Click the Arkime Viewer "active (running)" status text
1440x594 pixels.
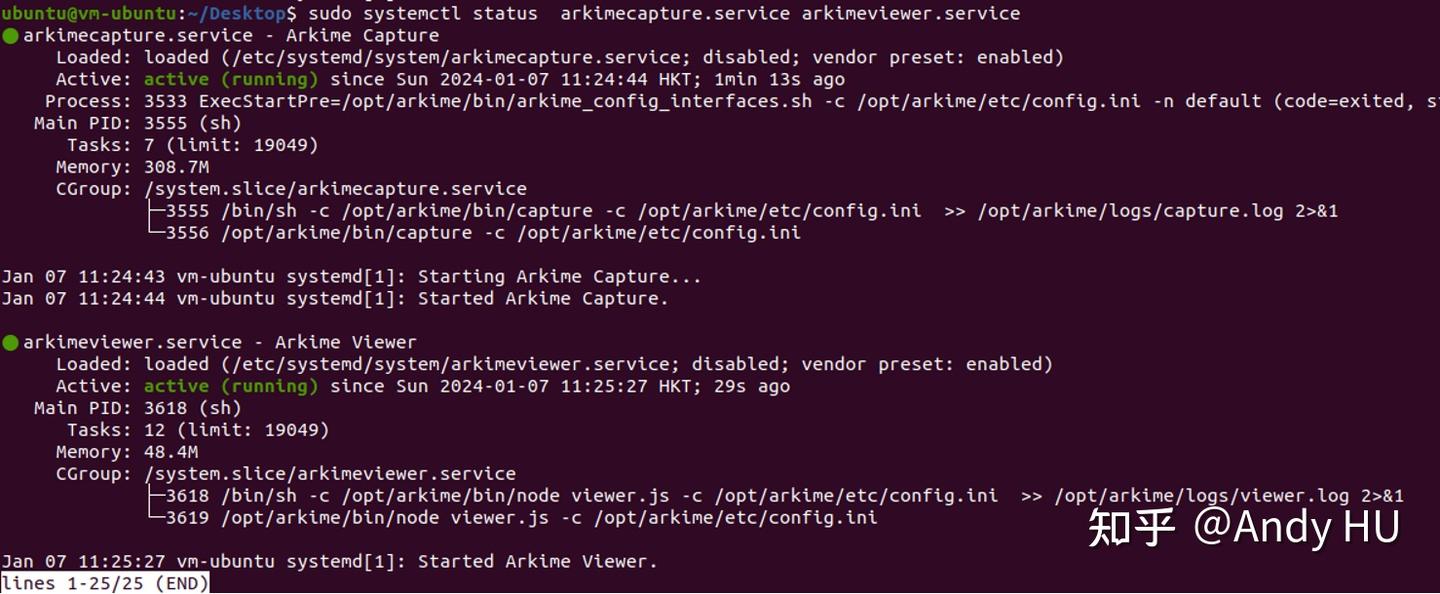[231, 386]
